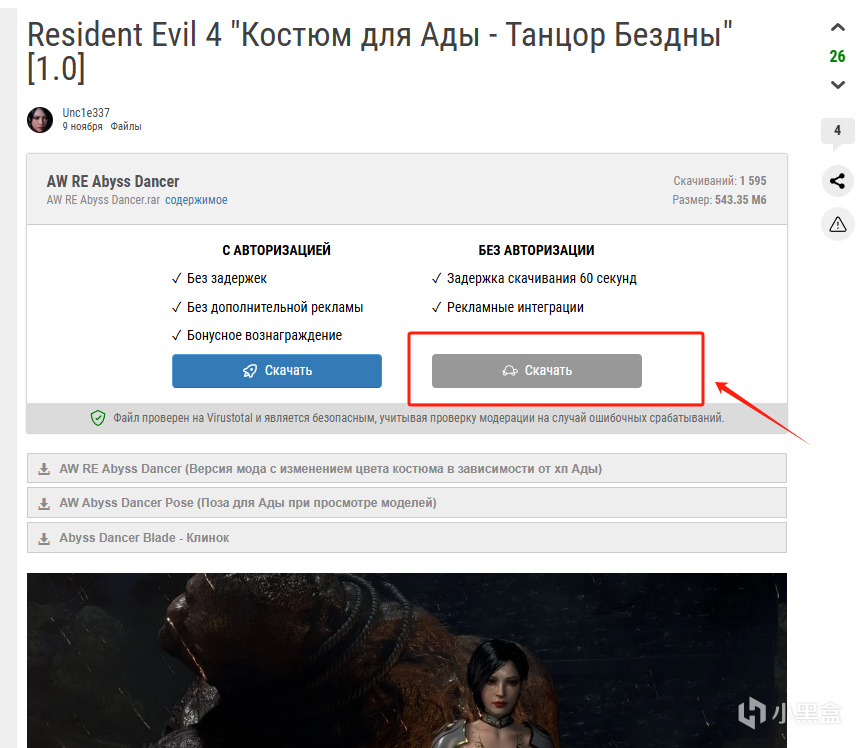Screen dimensions: 867x748
Task: Click the rating score 26
Action: pos(837,56)
